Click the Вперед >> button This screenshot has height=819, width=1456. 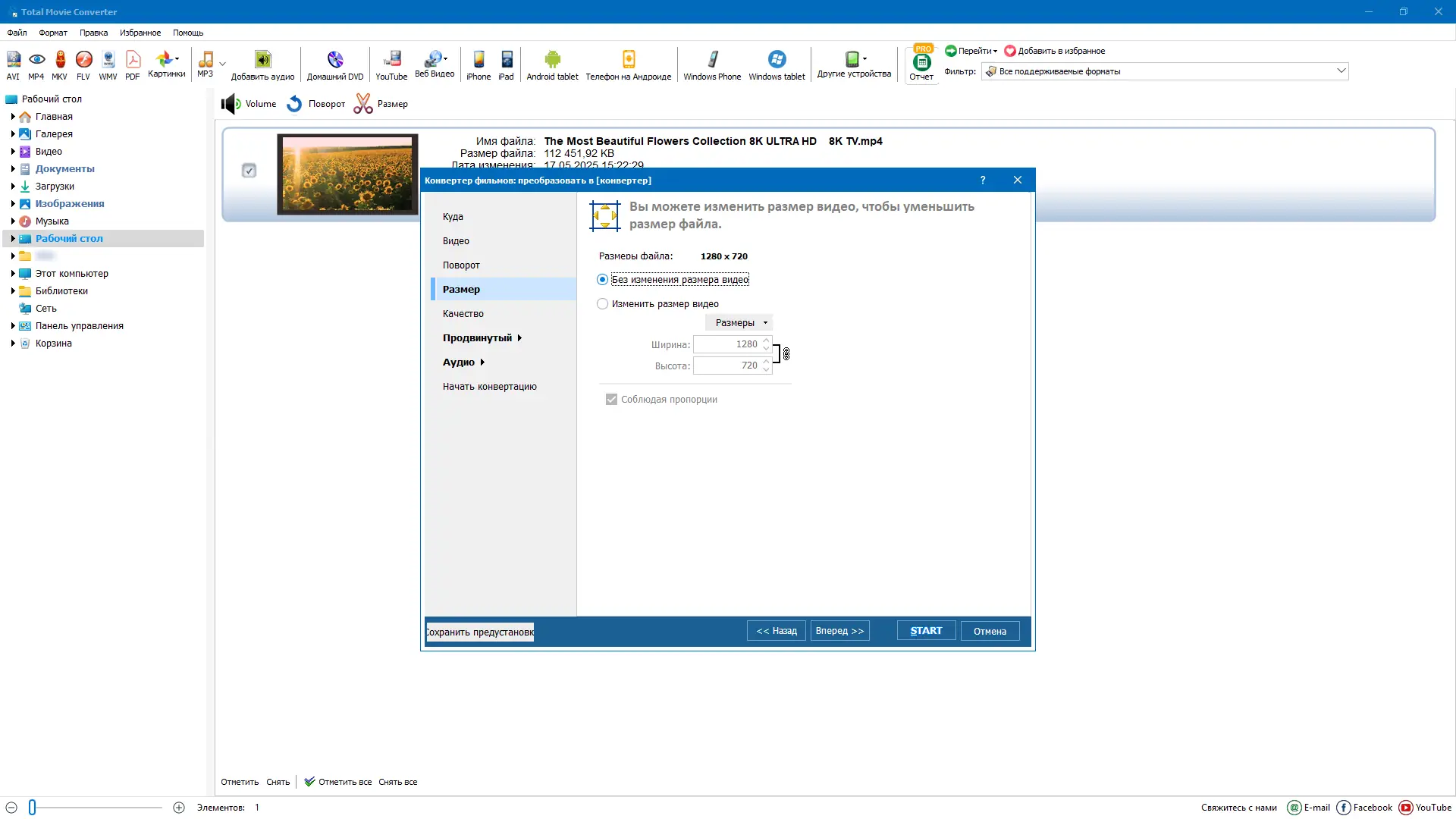point(839,631)
